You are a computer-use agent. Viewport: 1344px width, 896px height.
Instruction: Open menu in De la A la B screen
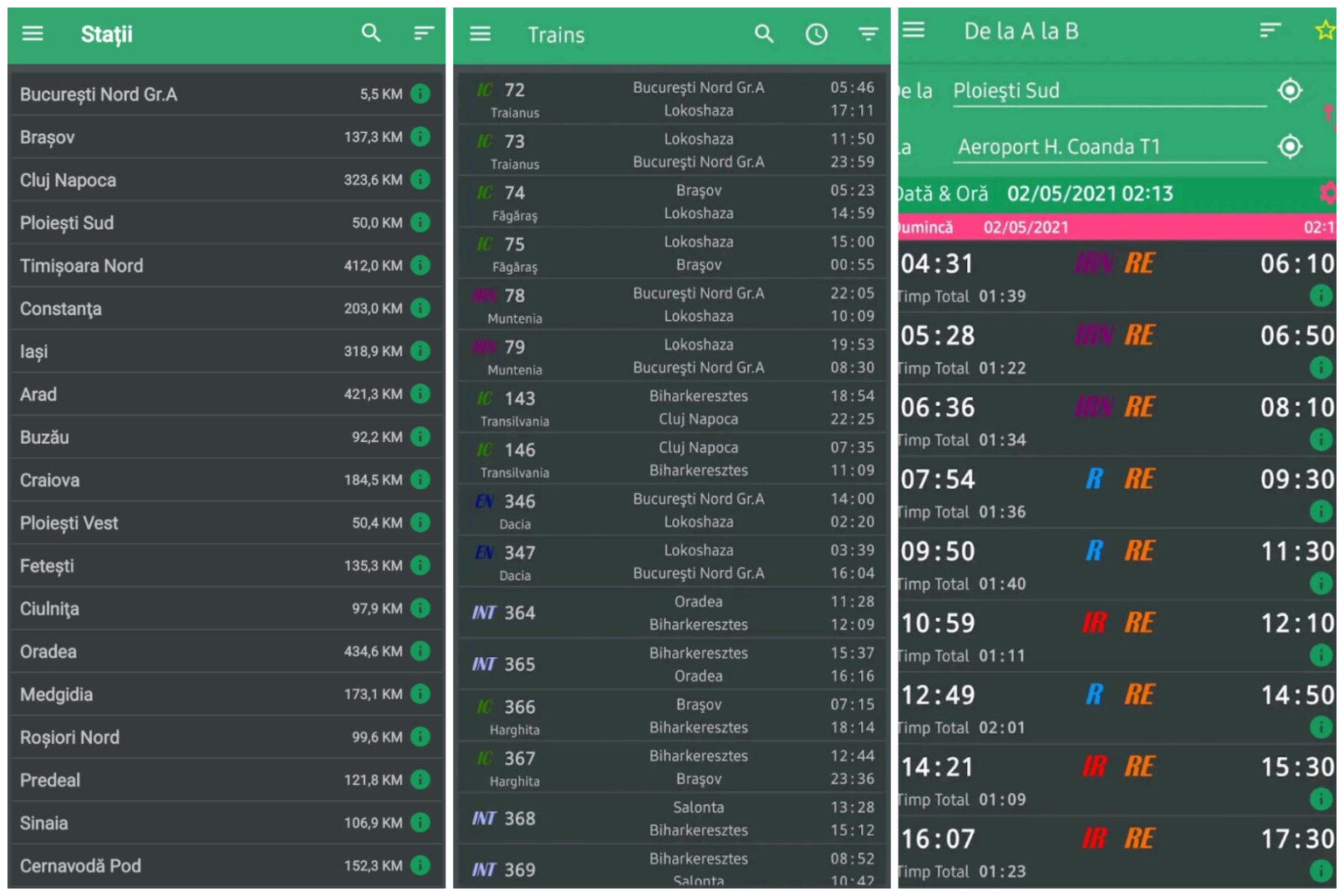coord(913,31)
